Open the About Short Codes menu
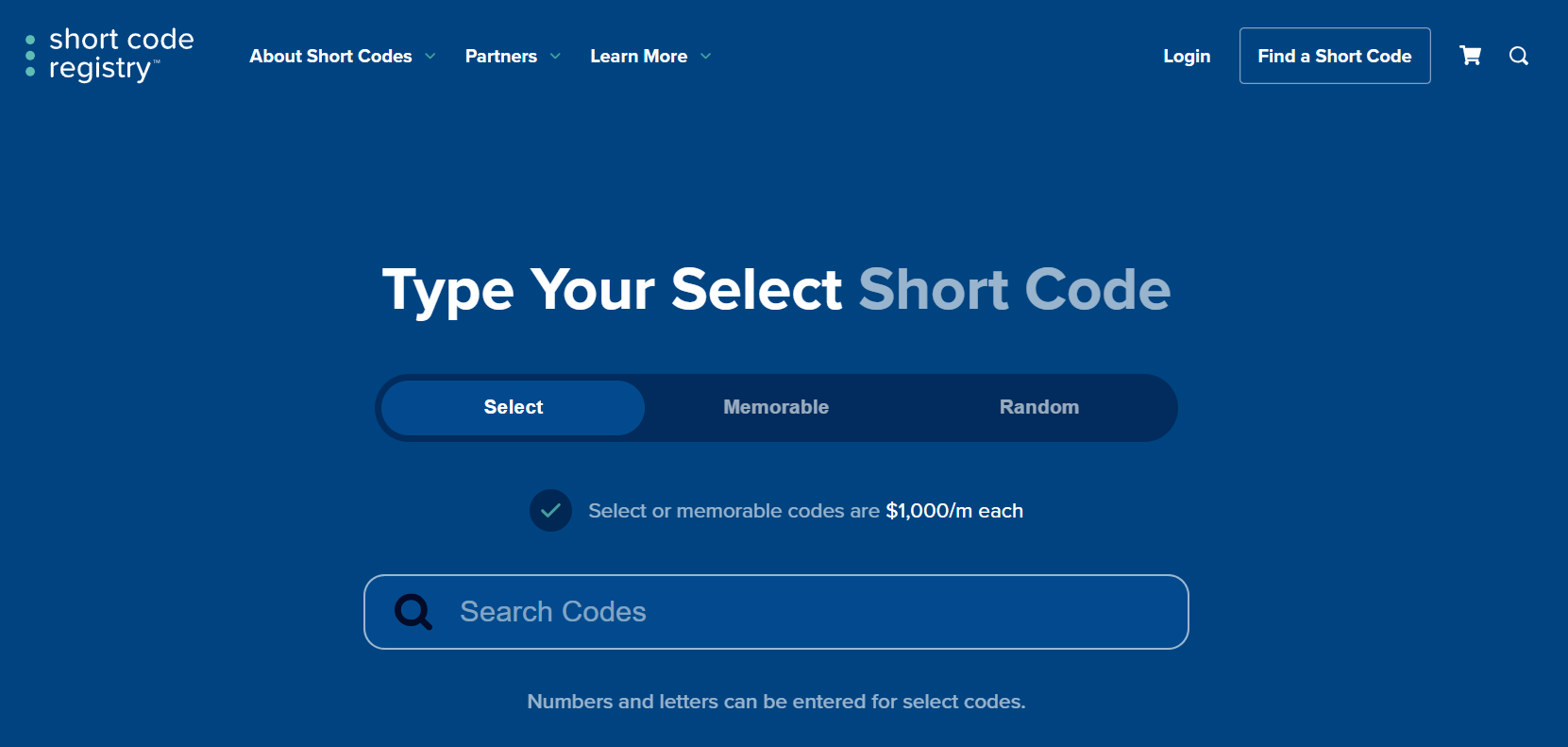 tap(330, 57)
